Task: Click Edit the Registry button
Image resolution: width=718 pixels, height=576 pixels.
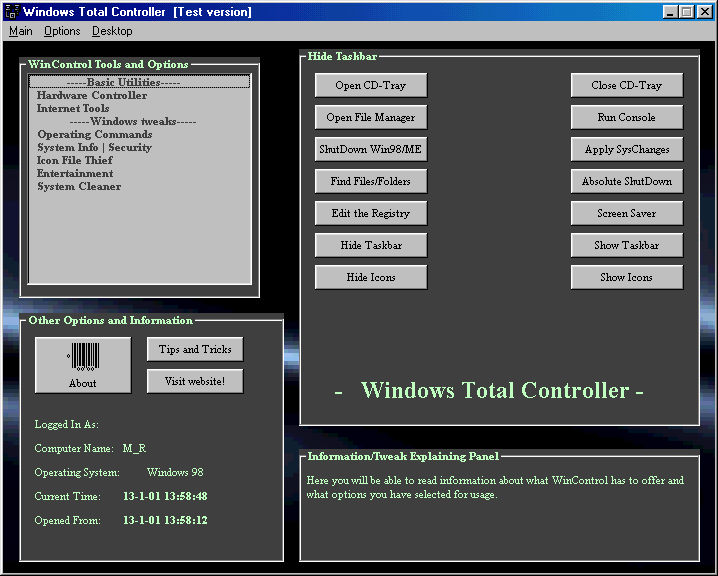Action: [x=371, y=213]
